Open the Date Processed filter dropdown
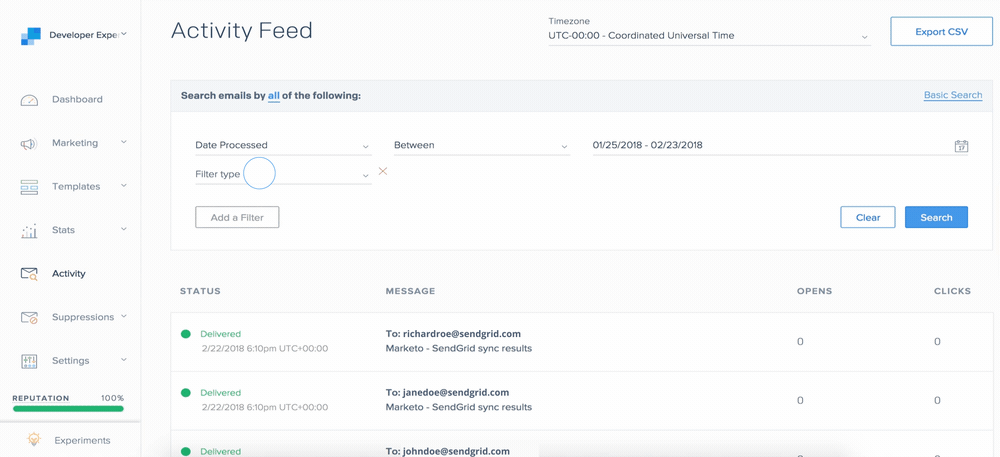 pyautogui.click(x=282, y=146)
